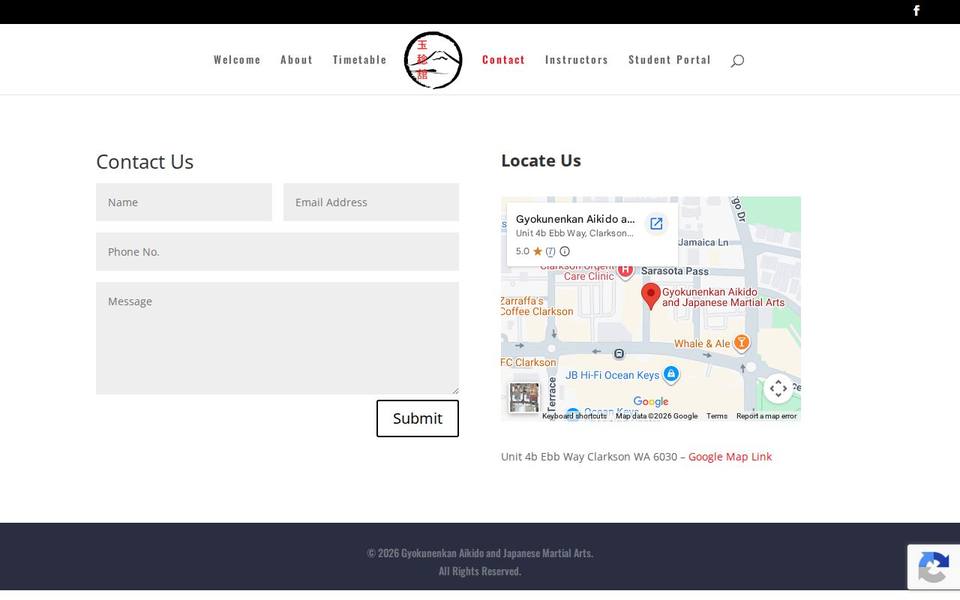Open the Facebook page icon
Viewport: 960px width, 600px height.
click(x=917, y=10)
